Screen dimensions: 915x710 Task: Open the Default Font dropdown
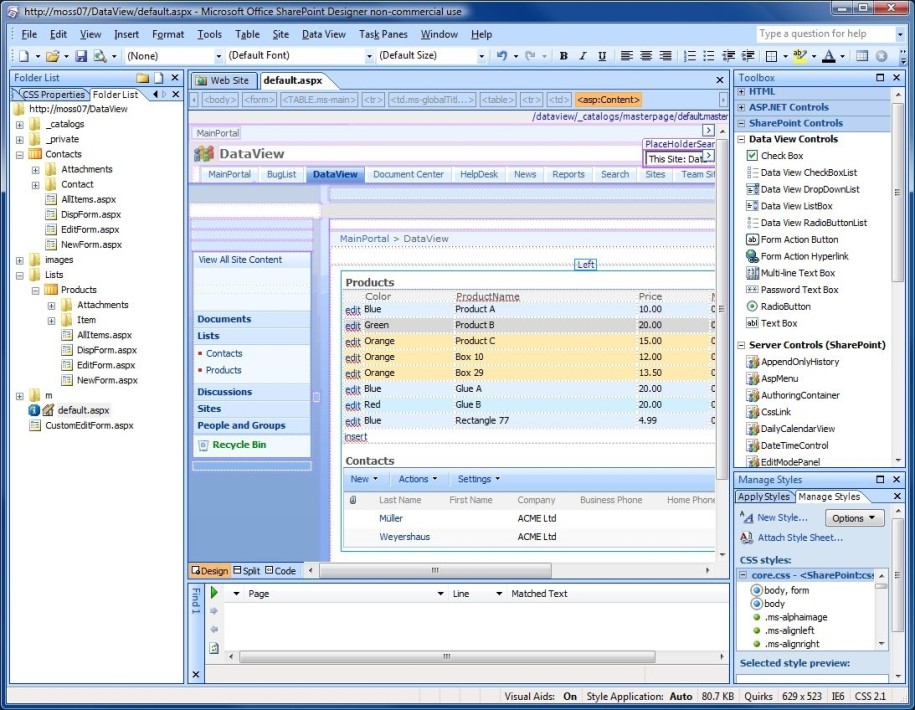(369, 56)
